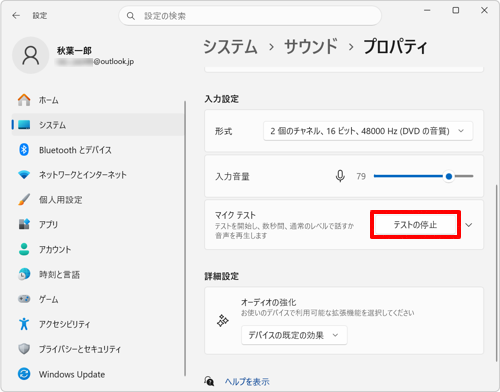The height and width of the screenshot is (392, 500).
Task: Click ヘルプを表示 link
Action: click(x=247, y=381)
